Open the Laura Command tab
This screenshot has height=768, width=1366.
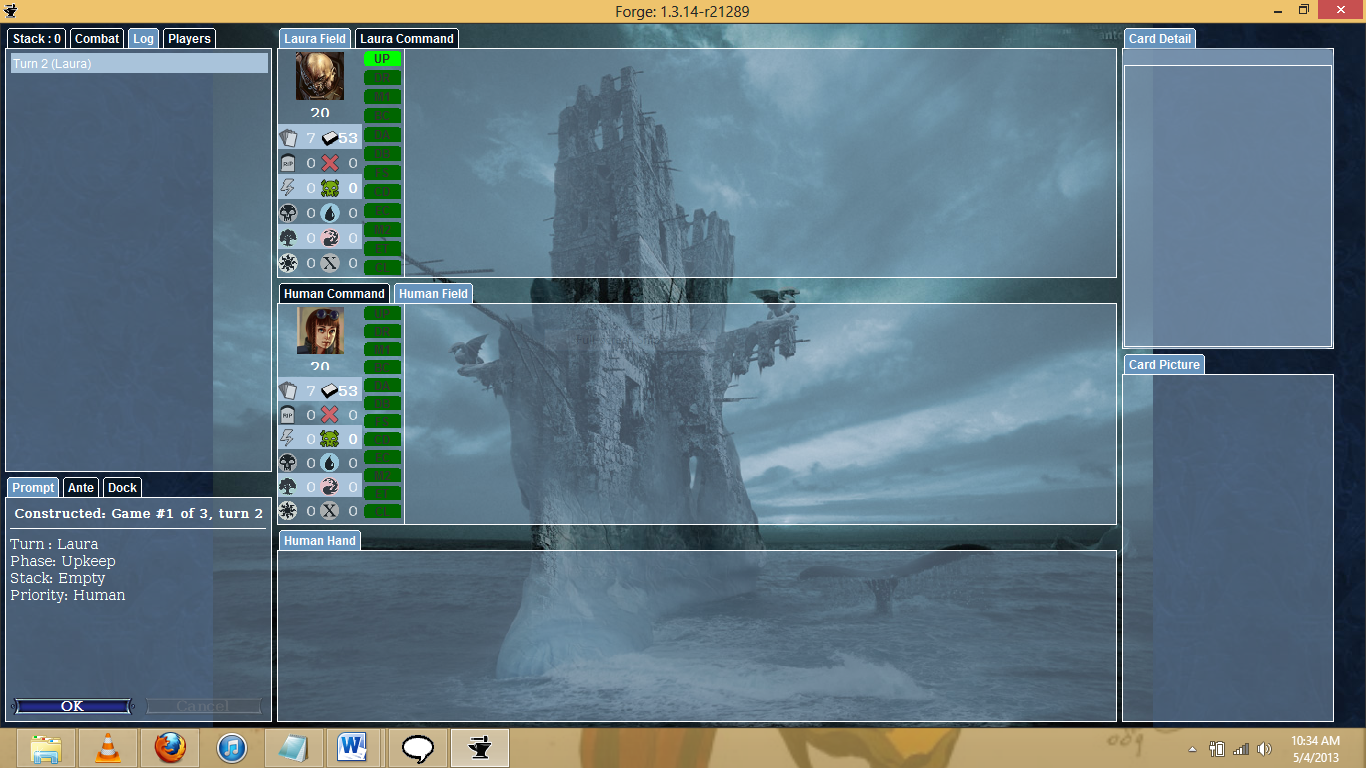[x=407, y=39]
